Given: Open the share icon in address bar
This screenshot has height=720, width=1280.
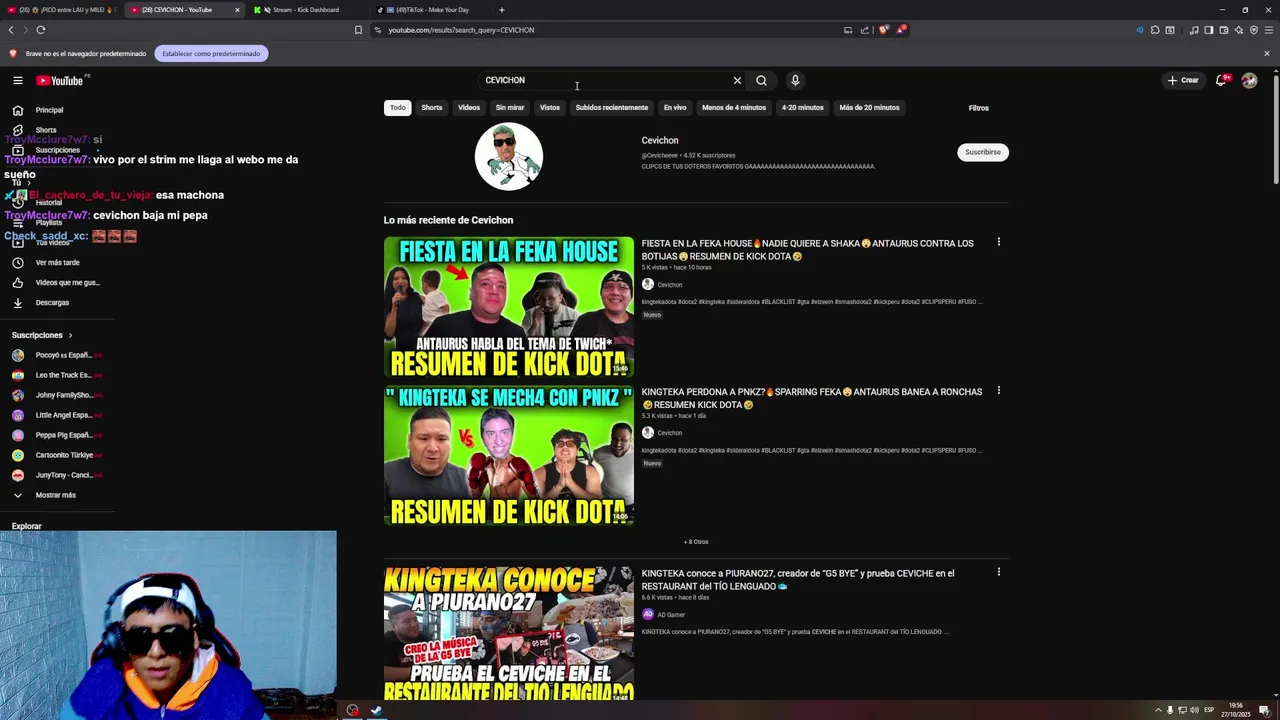Looking at the screenshot, I should tap(865, 30).
